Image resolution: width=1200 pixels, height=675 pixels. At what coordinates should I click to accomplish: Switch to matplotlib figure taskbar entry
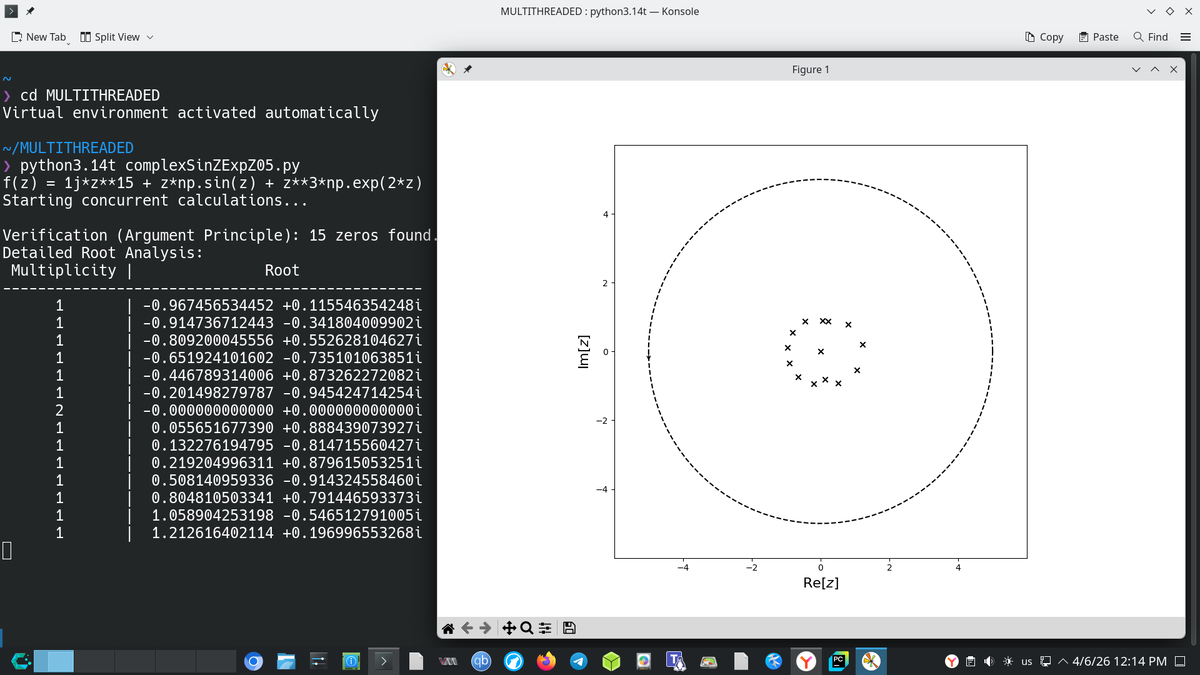point(872,661)
